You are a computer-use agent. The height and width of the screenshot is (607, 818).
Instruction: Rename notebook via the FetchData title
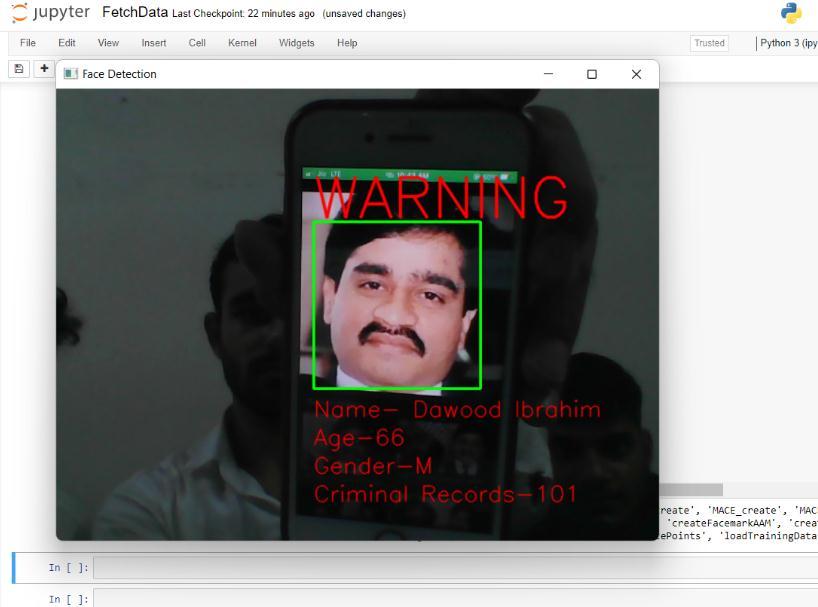tap(135, 13)
